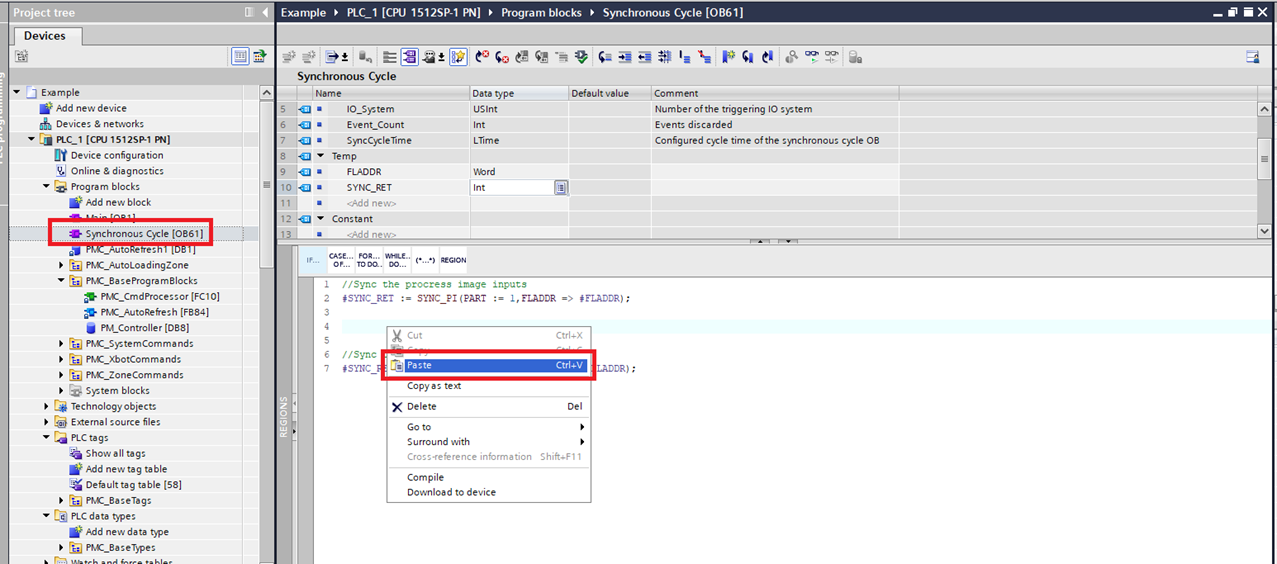Click the Devices & networks icon
The height and width of the screenshot is (564, 1277).
click(46, 124)
